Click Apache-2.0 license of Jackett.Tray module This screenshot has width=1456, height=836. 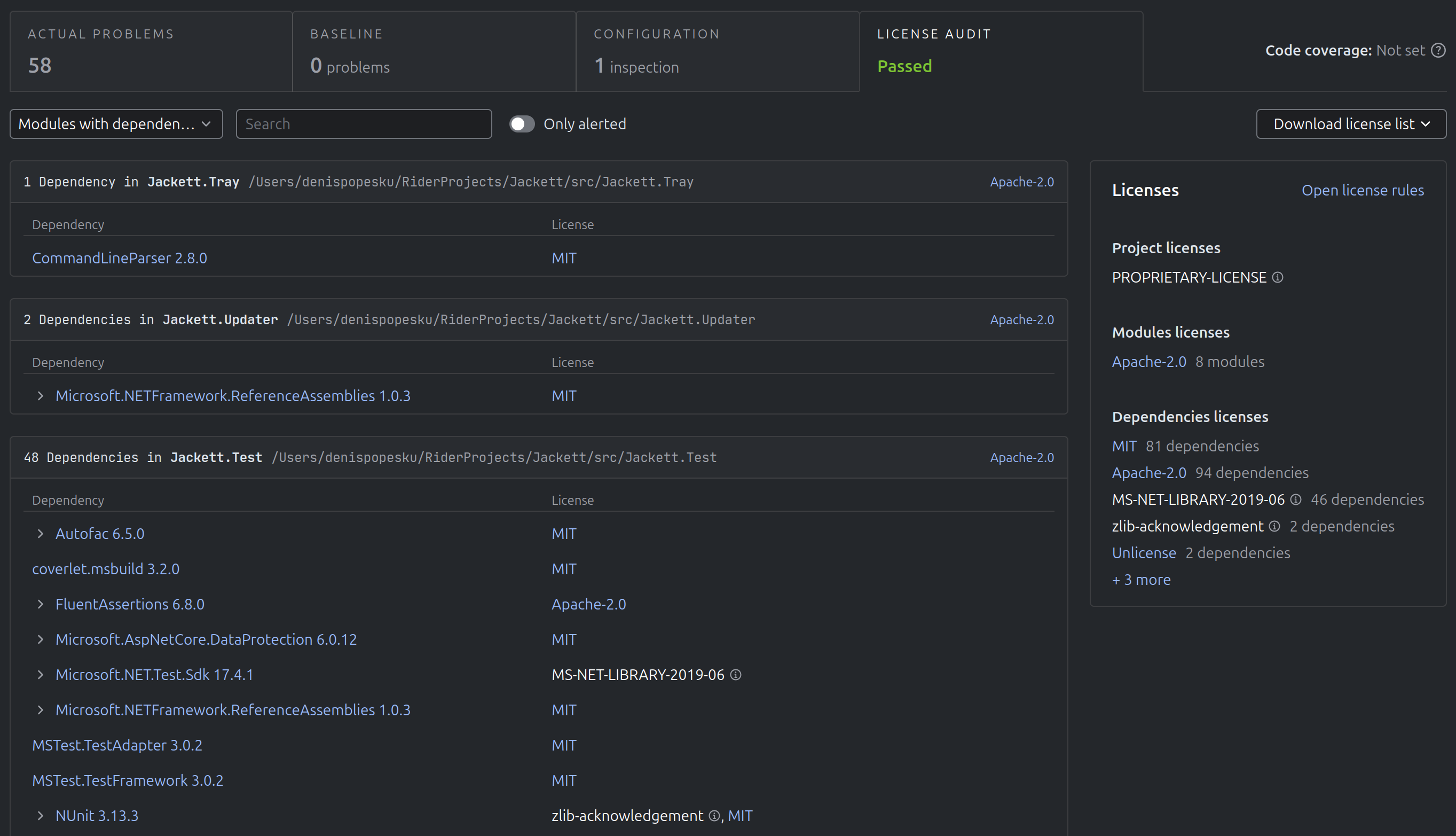pos(1021,182)
